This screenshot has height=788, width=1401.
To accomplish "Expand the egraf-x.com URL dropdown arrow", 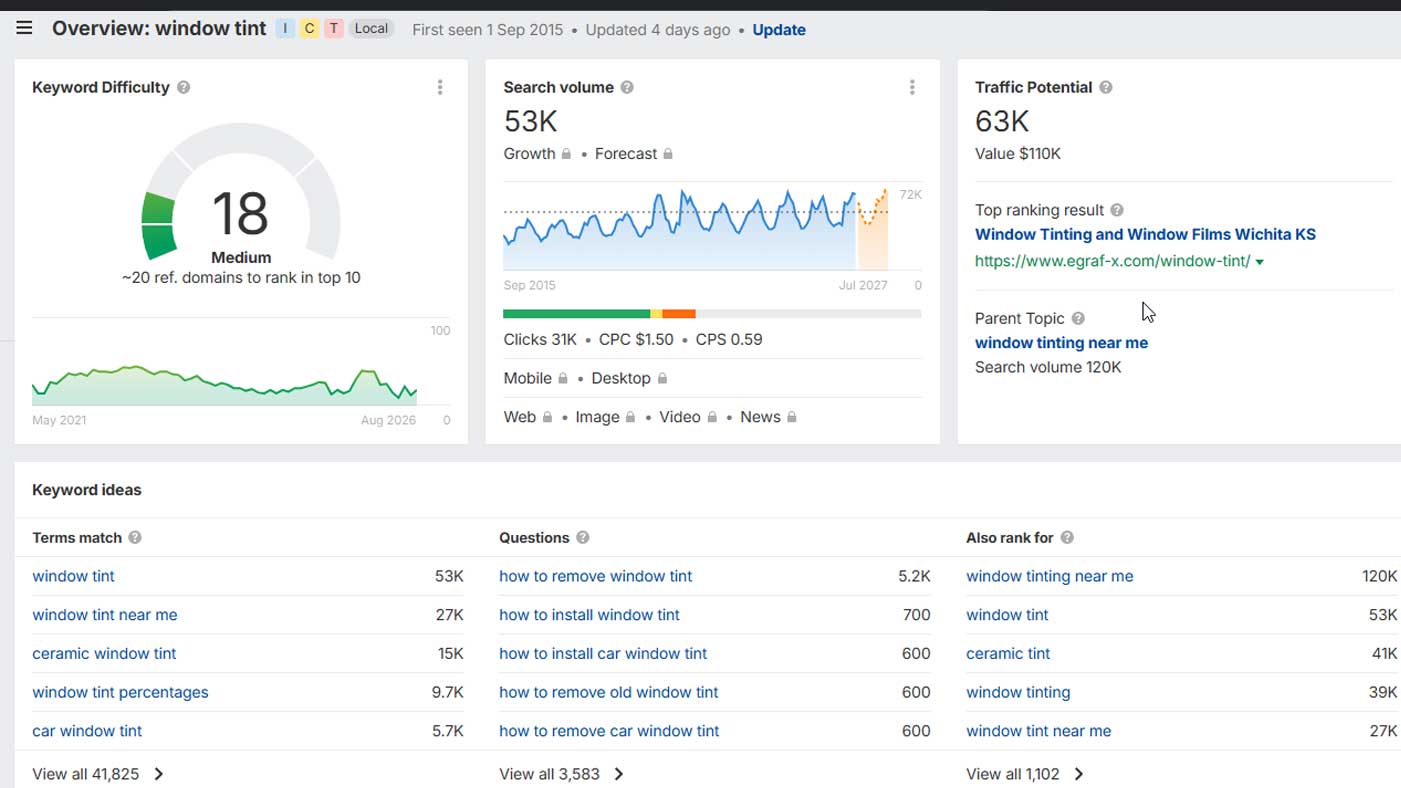I will (x=1260, y=262).
